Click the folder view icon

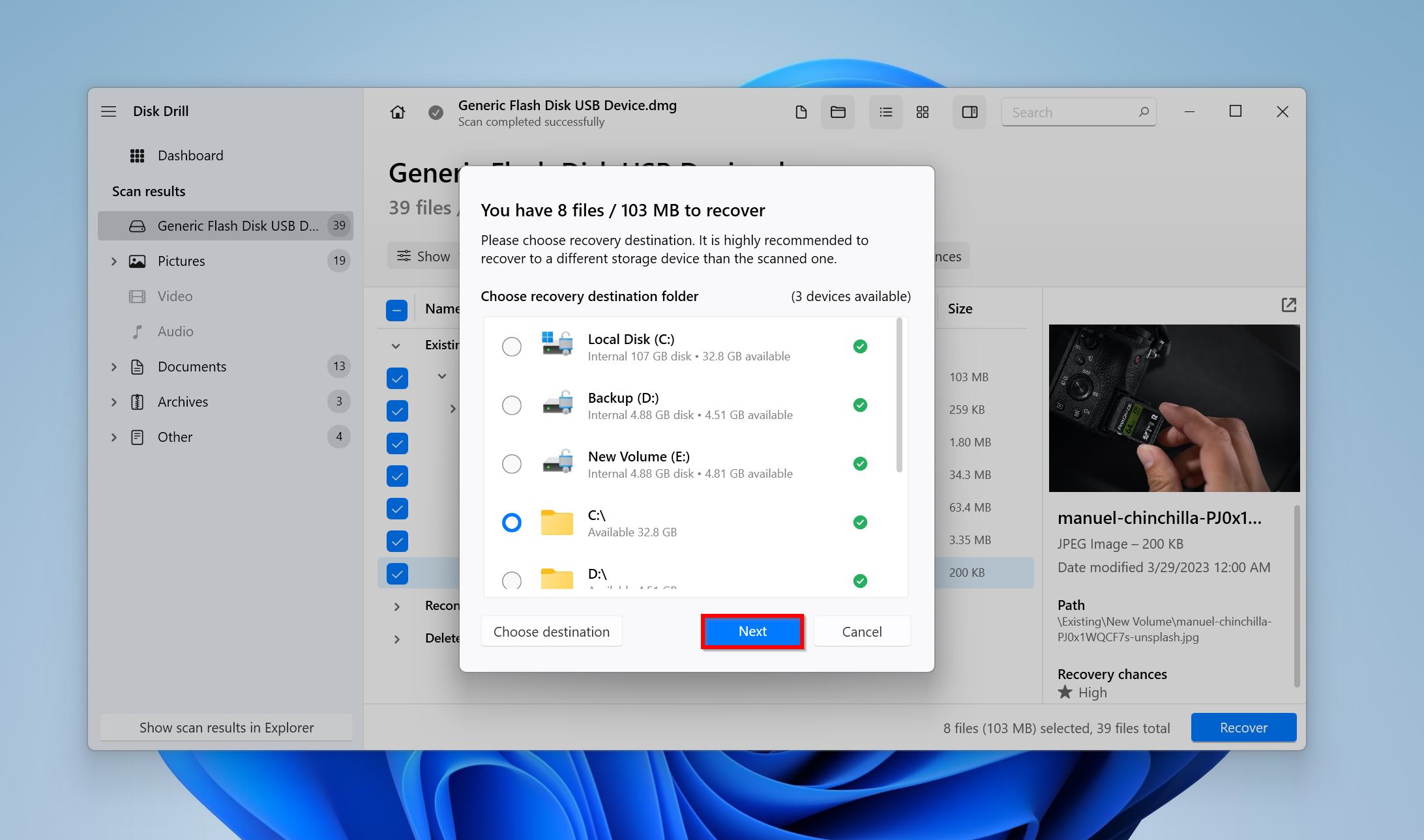(838, 111)
